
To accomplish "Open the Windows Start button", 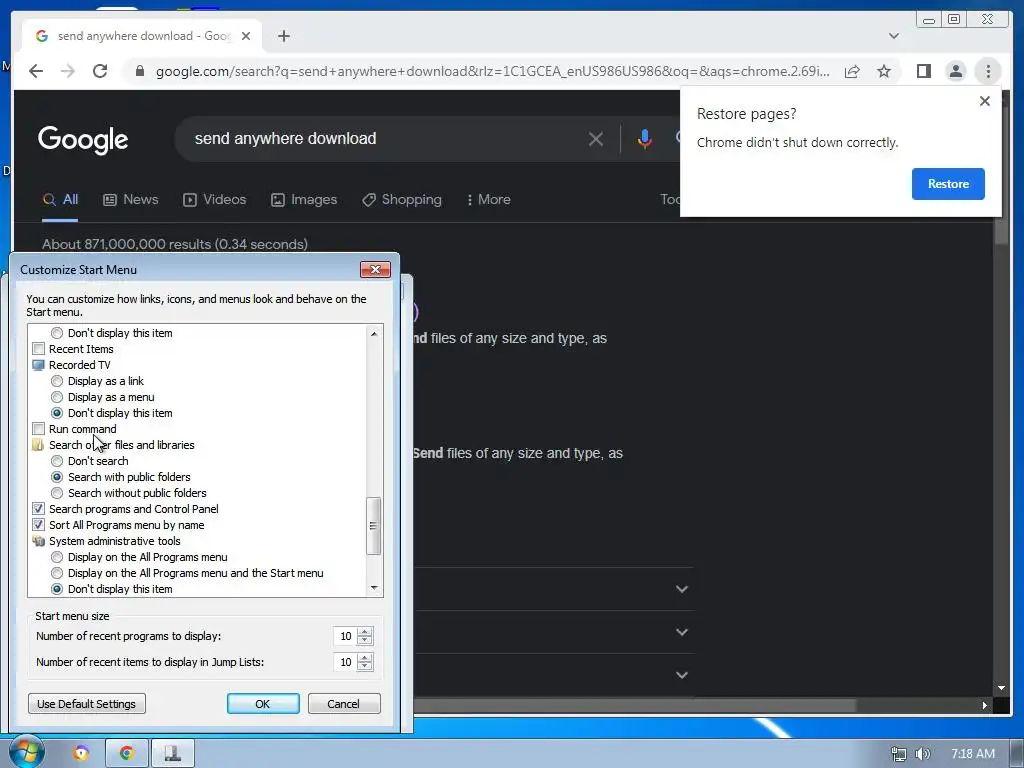I will click(26, 753).
